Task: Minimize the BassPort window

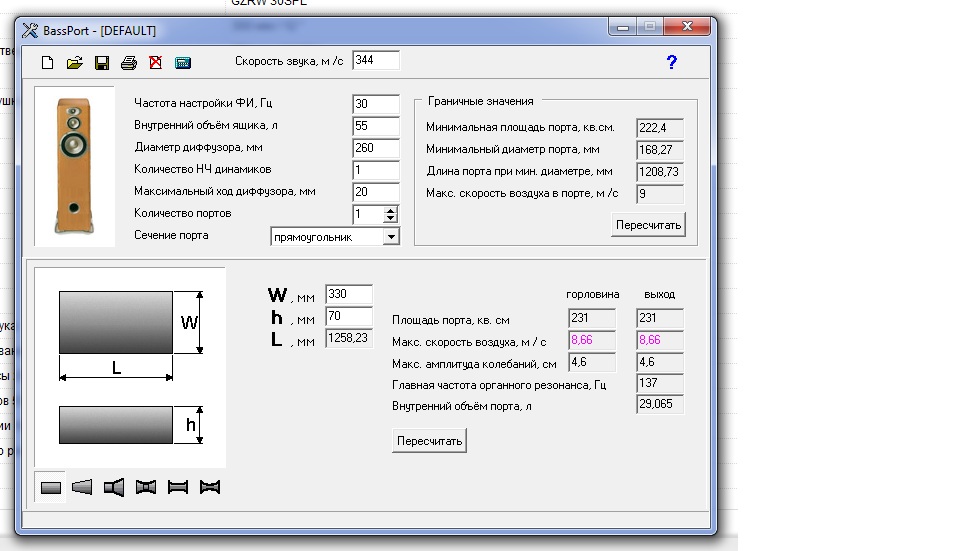Action: 623,26
